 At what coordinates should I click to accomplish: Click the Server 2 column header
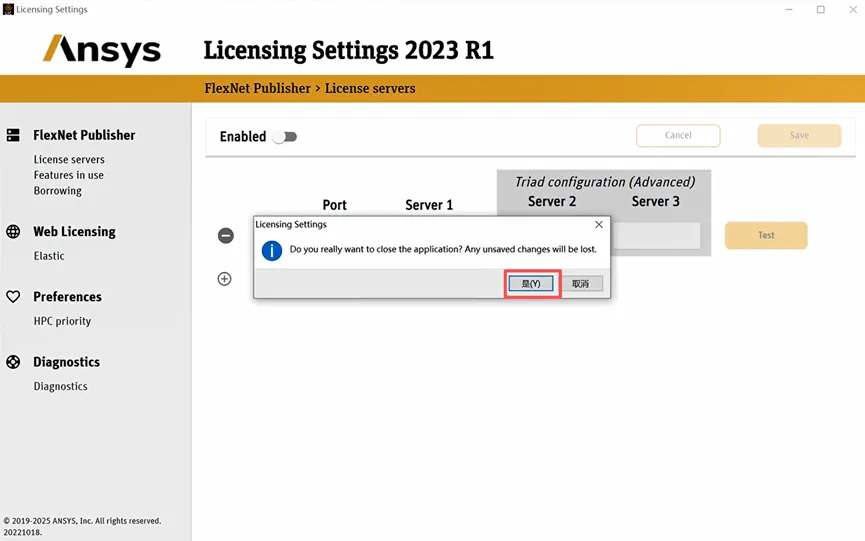(552, 201)
